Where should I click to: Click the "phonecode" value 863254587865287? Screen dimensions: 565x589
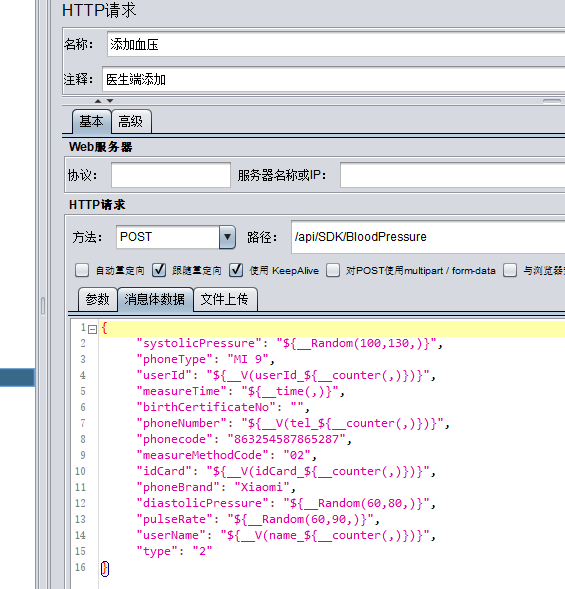tap(286, 439)
